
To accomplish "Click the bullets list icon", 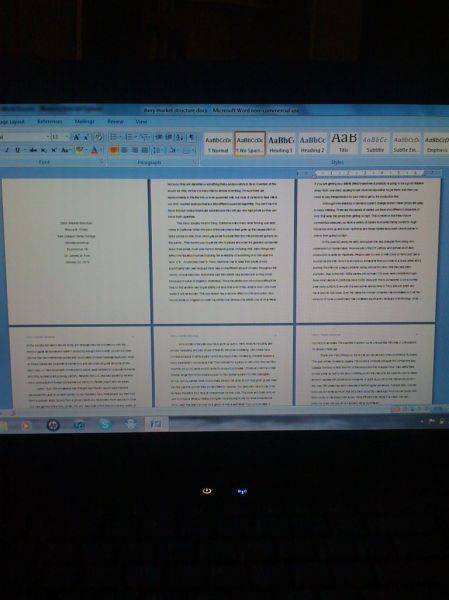I will pos(114,137).
